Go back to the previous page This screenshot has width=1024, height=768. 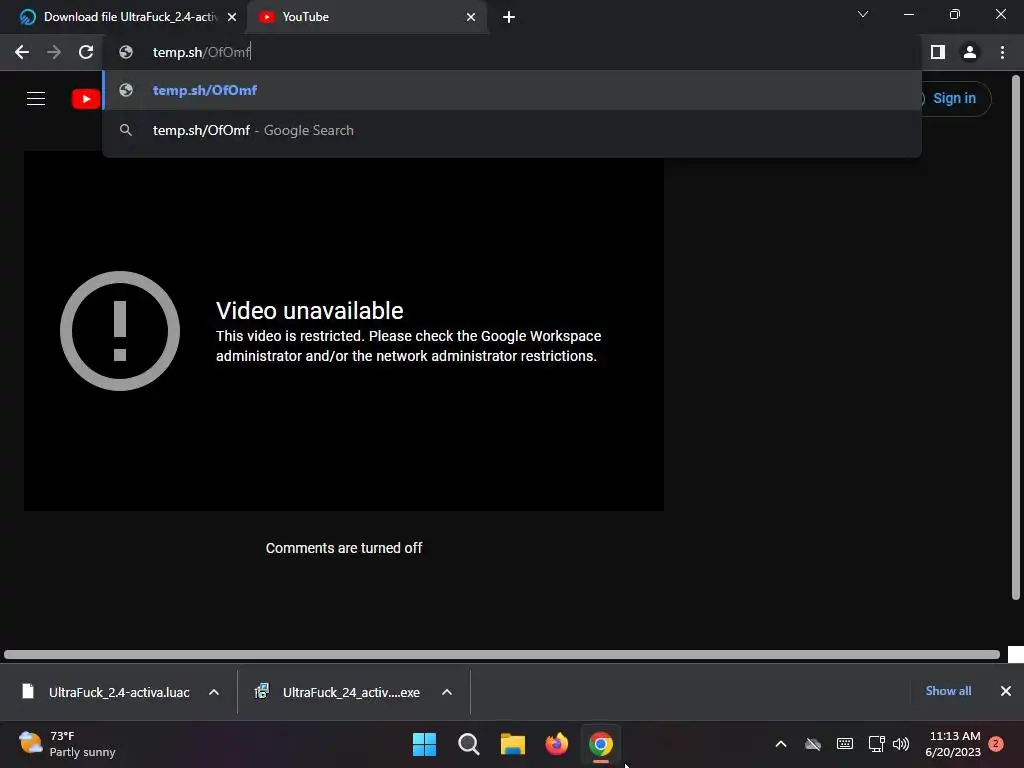[x=22, y=52]
